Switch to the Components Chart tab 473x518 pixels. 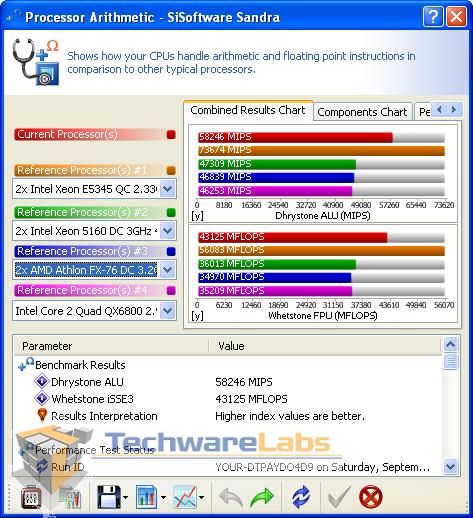tap(362, 112)
